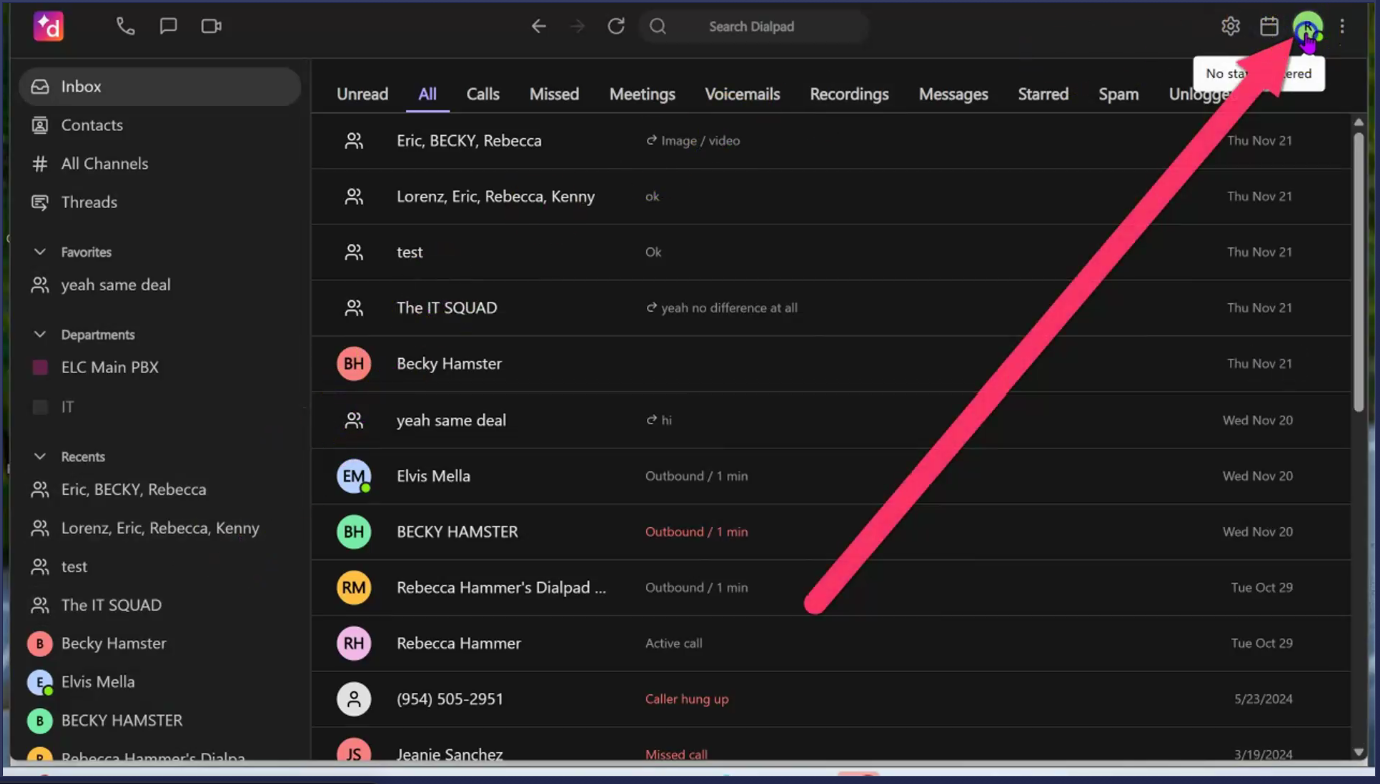Switch to the Spam tab
This screenshot has width=1380, height=784.
point(1118,94)
